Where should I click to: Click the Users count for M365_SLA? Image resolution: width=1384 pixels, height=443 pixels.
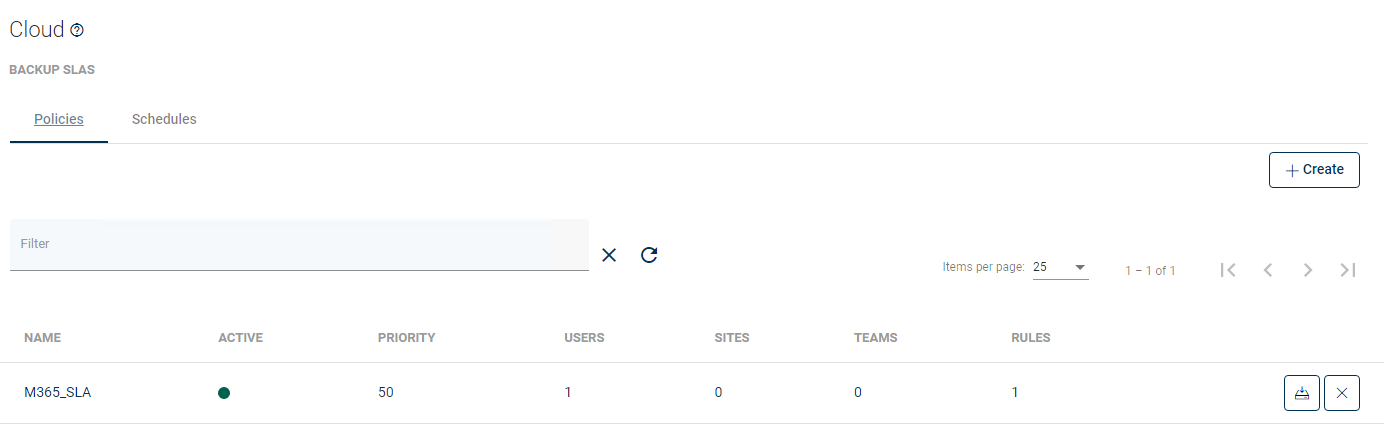[x=568, y=393]
